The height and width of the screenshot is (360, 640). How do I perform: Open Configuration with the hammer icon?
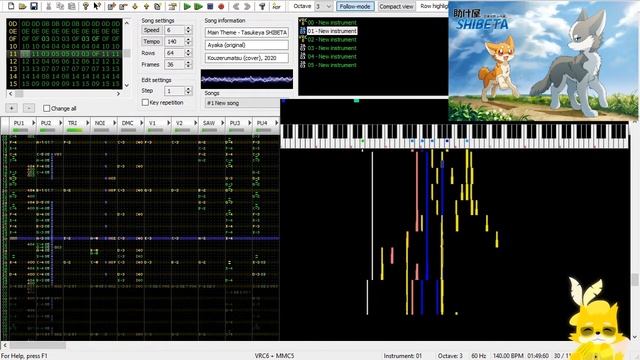click(262, 6)
